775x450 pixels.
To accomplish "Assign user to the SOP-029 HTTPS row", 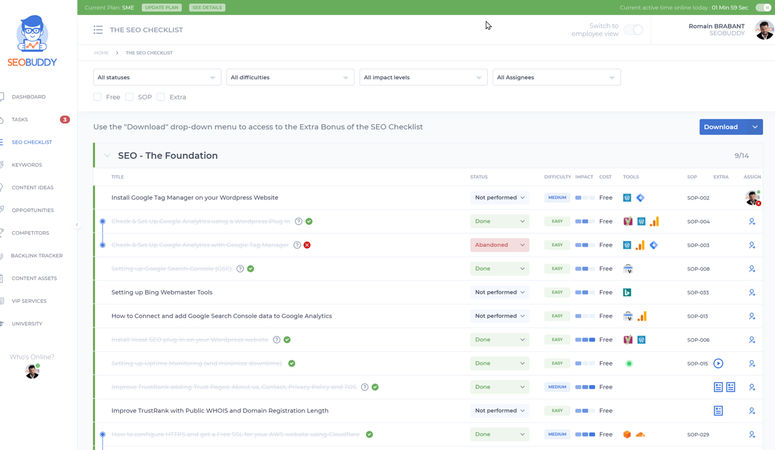I will [x=752, y=435].
